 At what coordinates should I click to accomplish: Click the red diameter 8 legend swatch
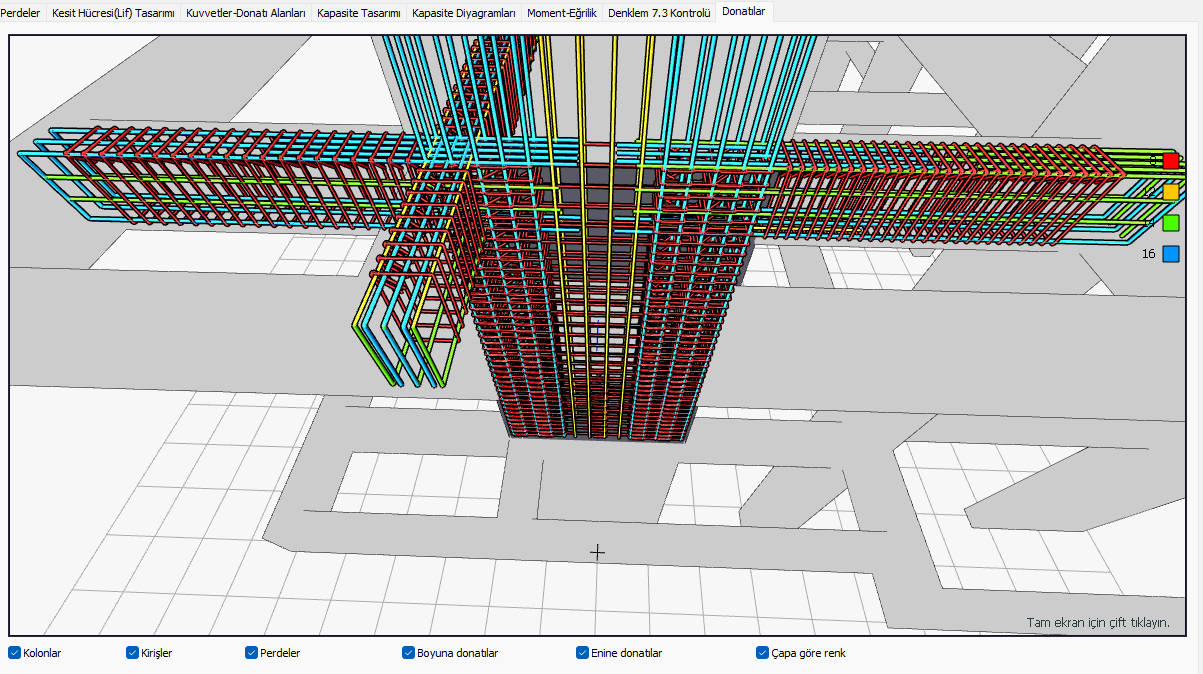tap(1171, 161)
